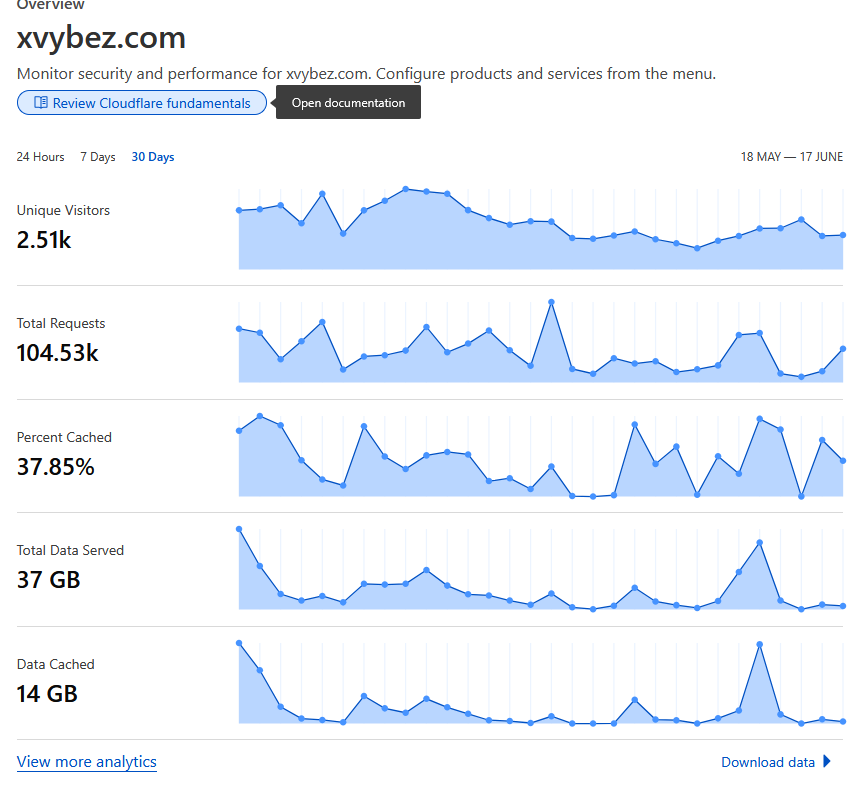Click the first data point in Total Data Served chart
The width and height of the screenshot is (854, 786).
tap(239, 529)
